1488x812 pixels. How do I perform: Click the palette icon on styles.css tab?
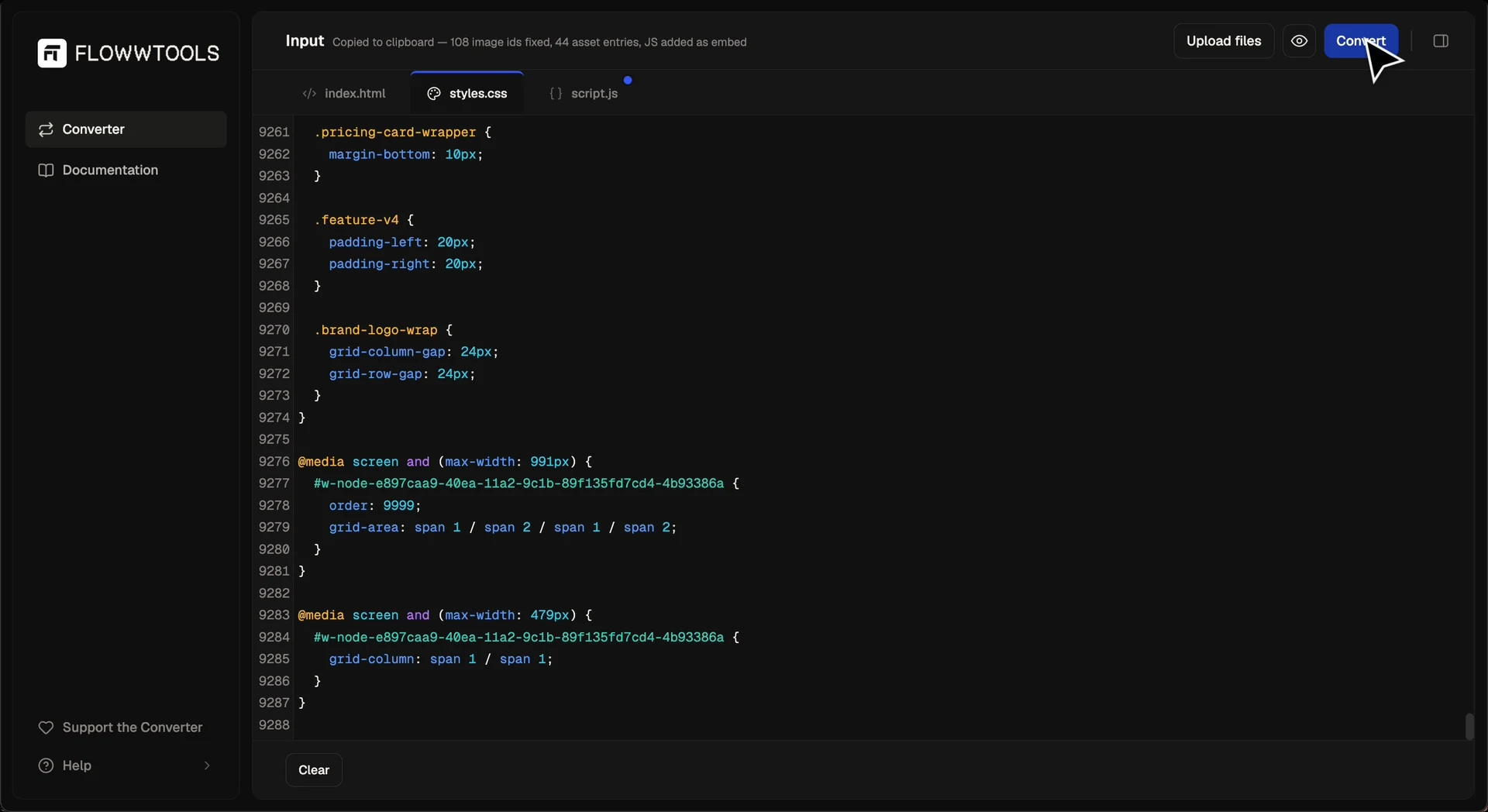[434, 94]
